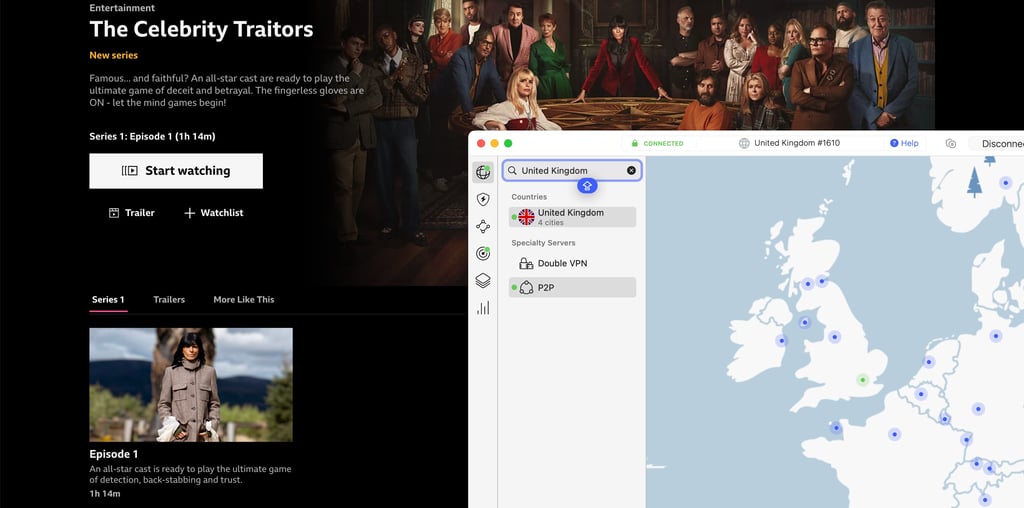Switch to the Series 1 tab

(x=108, y=300)
